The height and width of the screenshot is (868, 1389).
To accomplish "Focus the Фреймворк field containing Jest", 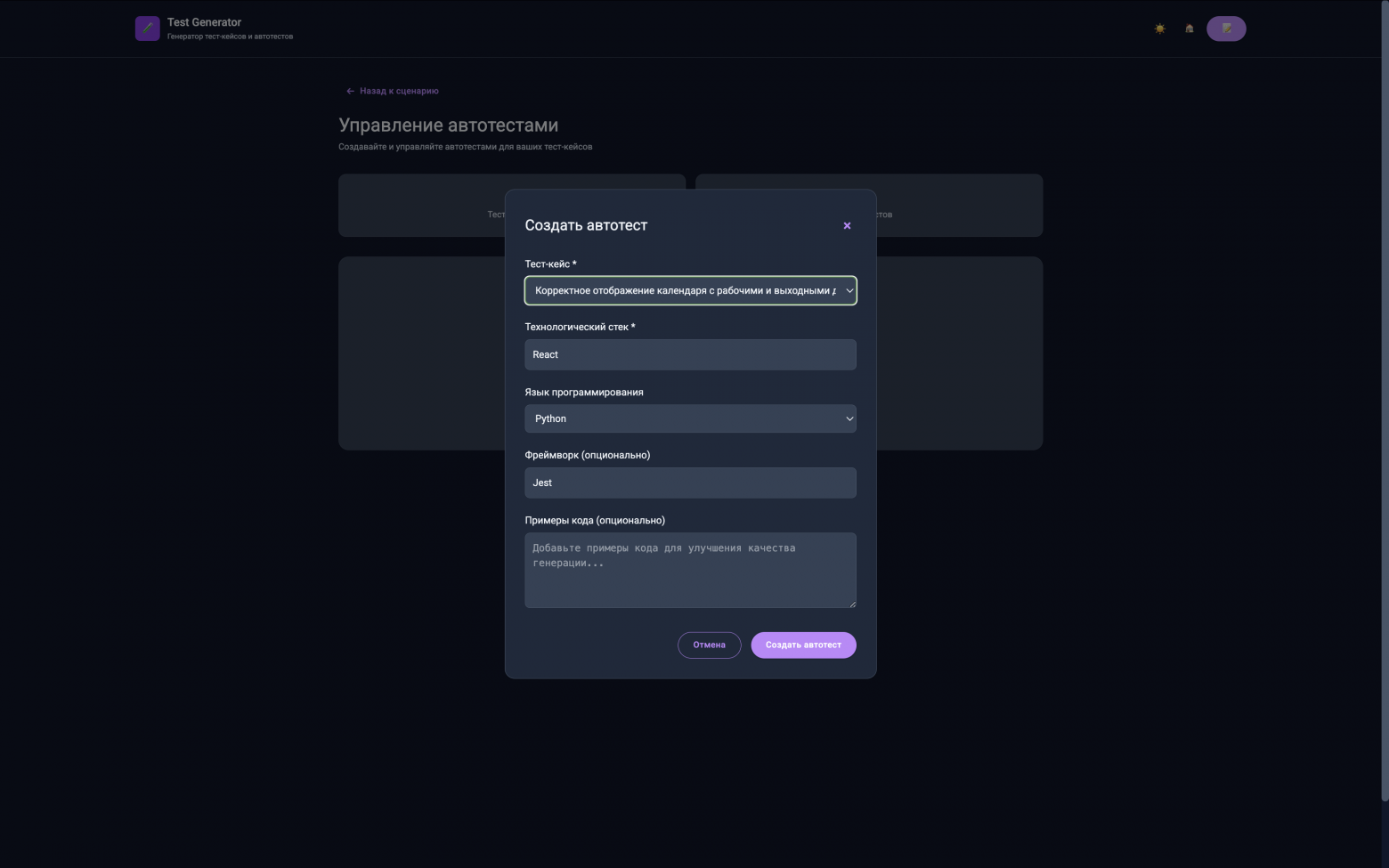I will 690,483.
